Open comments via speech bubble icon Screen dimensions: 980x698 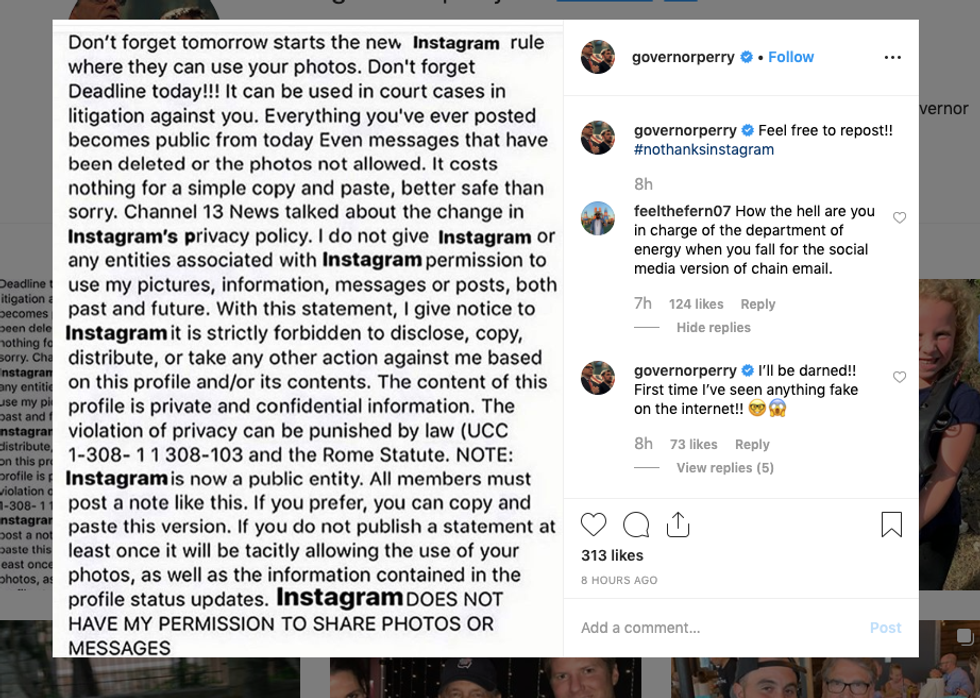636,524
